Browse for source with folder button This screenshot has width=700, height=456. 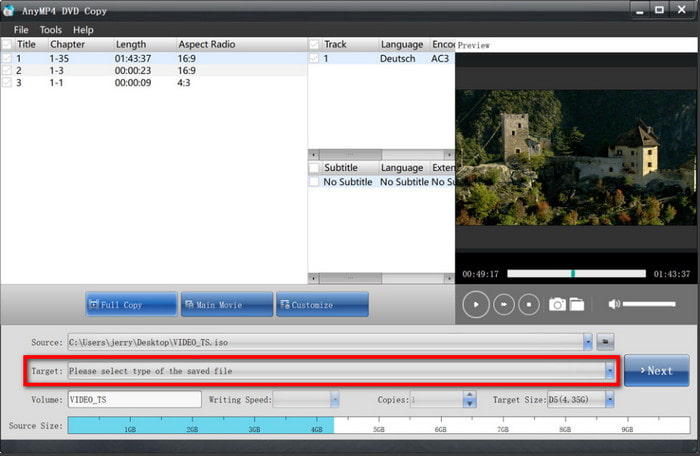605,342
